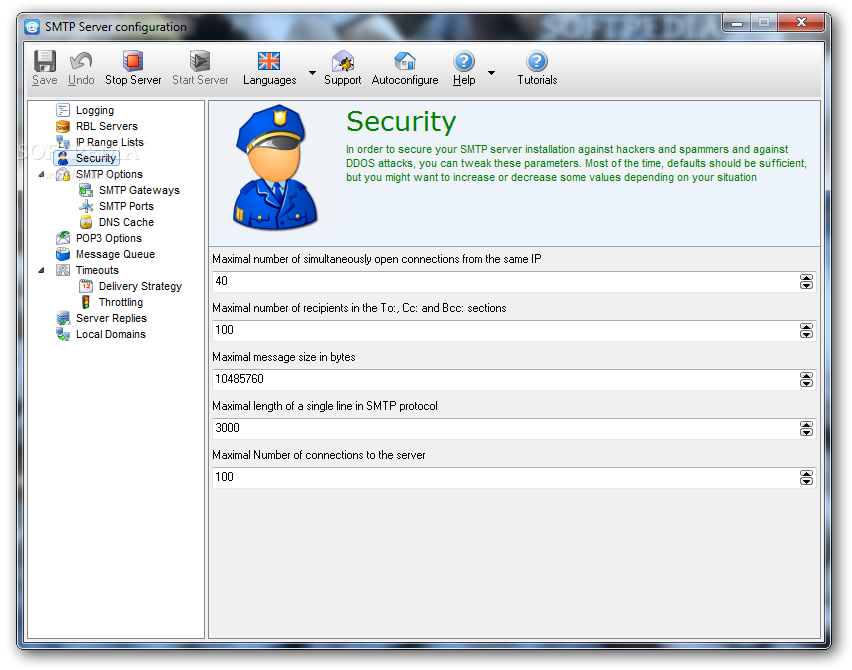Adjust message size spinner
Viewport: 852px width, 670px height.
click(x=806, y=379)
